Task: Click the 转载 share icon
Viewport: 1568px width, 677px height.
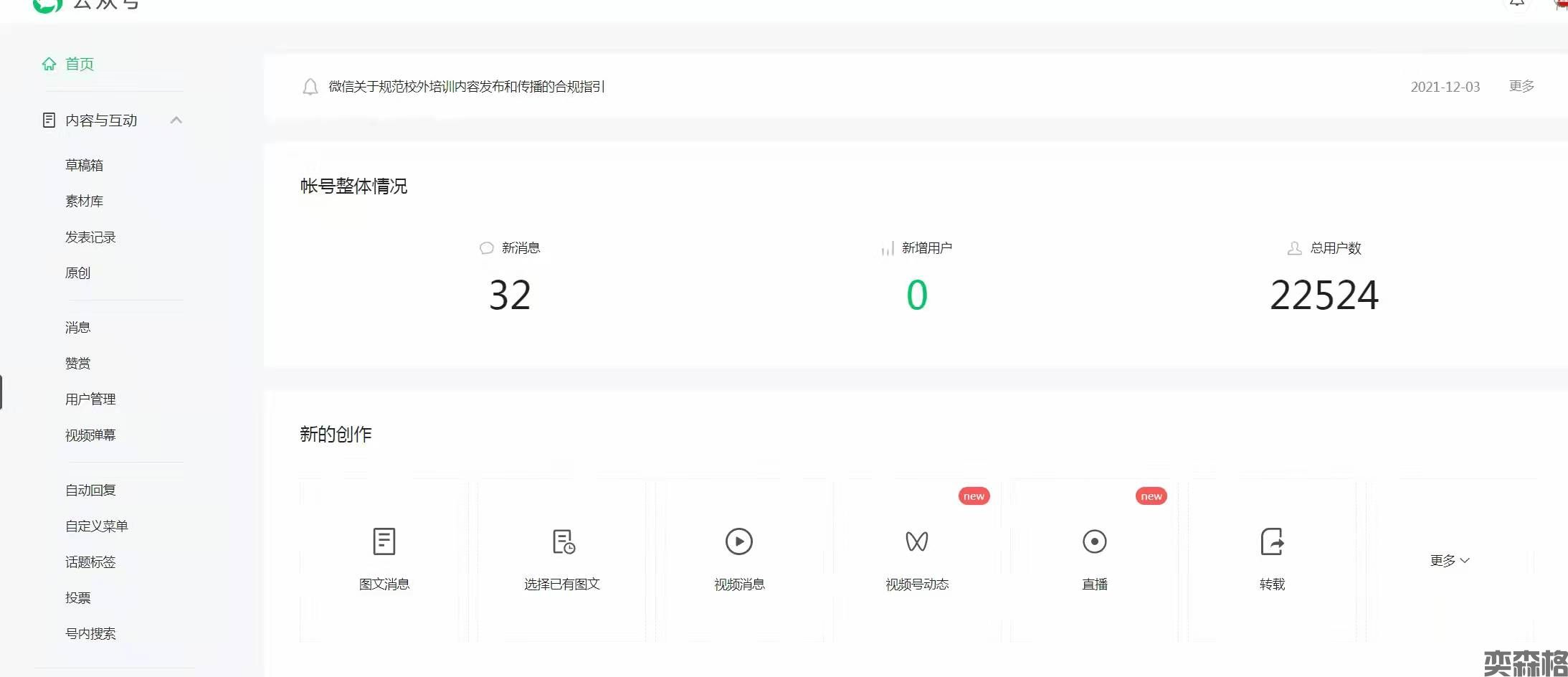Action: [1273, 541]
